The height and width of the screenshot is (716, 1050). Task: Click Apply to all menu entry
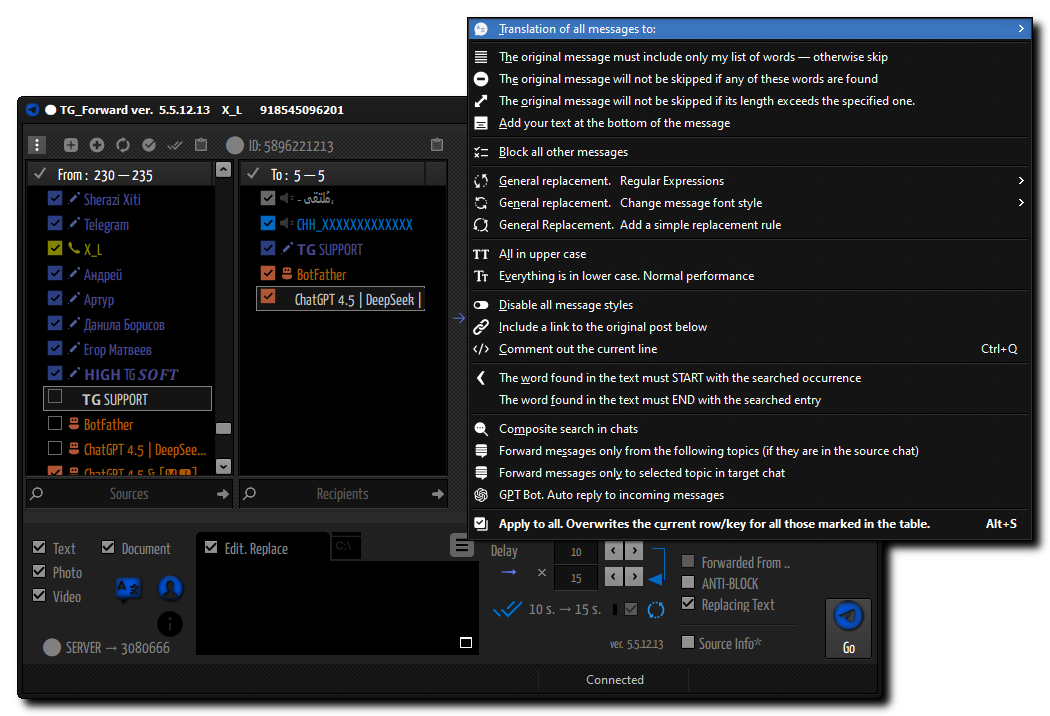(x=749, y=524)
